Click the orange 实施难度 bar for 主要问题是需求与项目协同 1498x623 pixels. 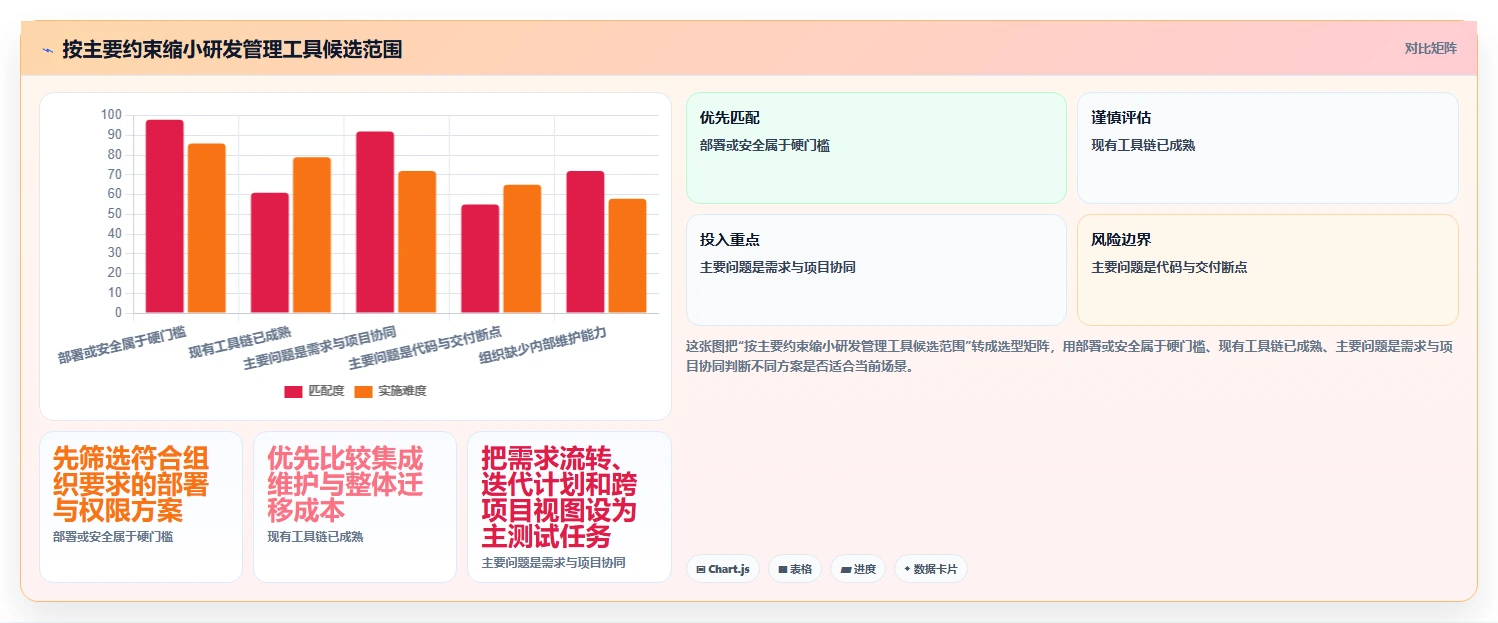pyautogui.click(x=417, y=242)
